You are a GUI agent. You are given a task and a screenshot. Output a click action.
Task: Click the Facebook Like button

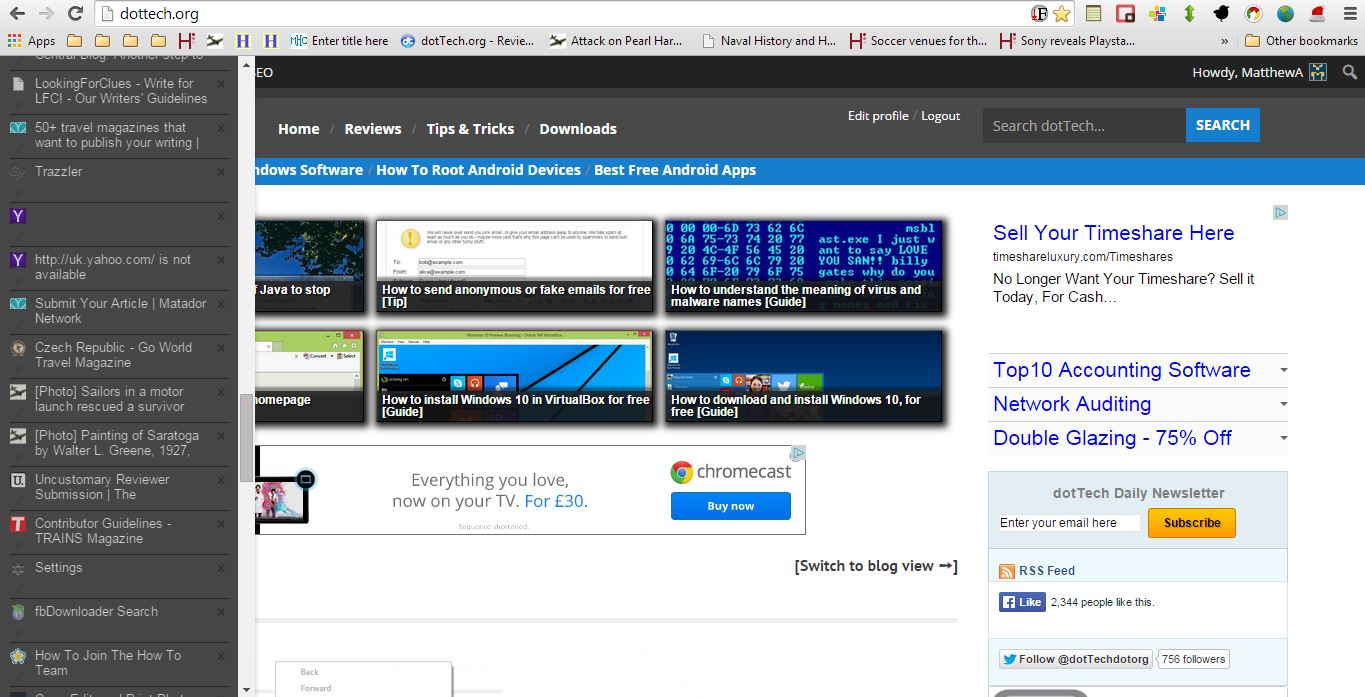[1021, 601]
